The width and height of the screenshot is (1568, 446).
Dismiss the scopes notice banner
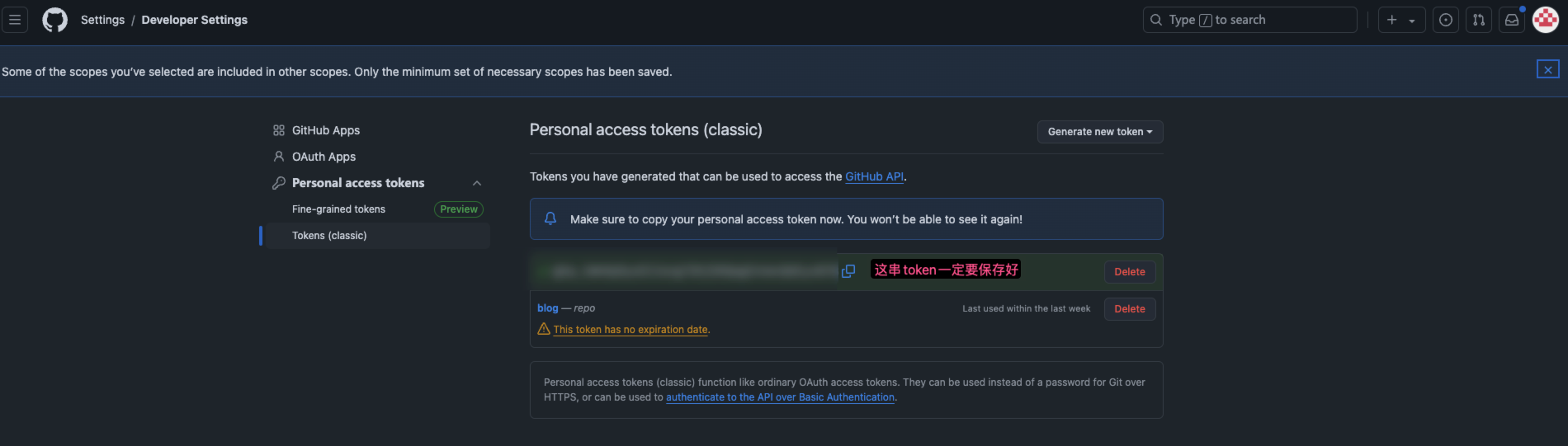click(x=1548, y=70)
